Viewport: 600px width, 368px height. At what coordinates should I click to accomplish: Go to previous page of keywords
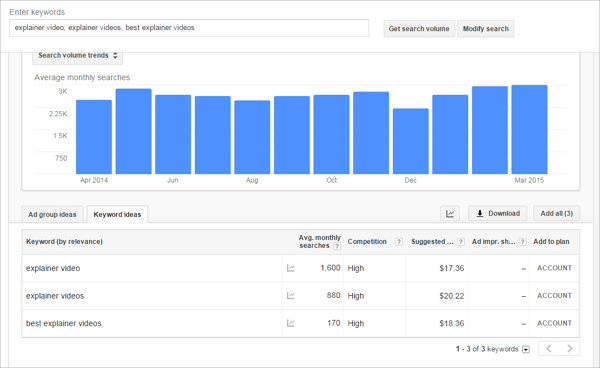(x=549, y=348)
